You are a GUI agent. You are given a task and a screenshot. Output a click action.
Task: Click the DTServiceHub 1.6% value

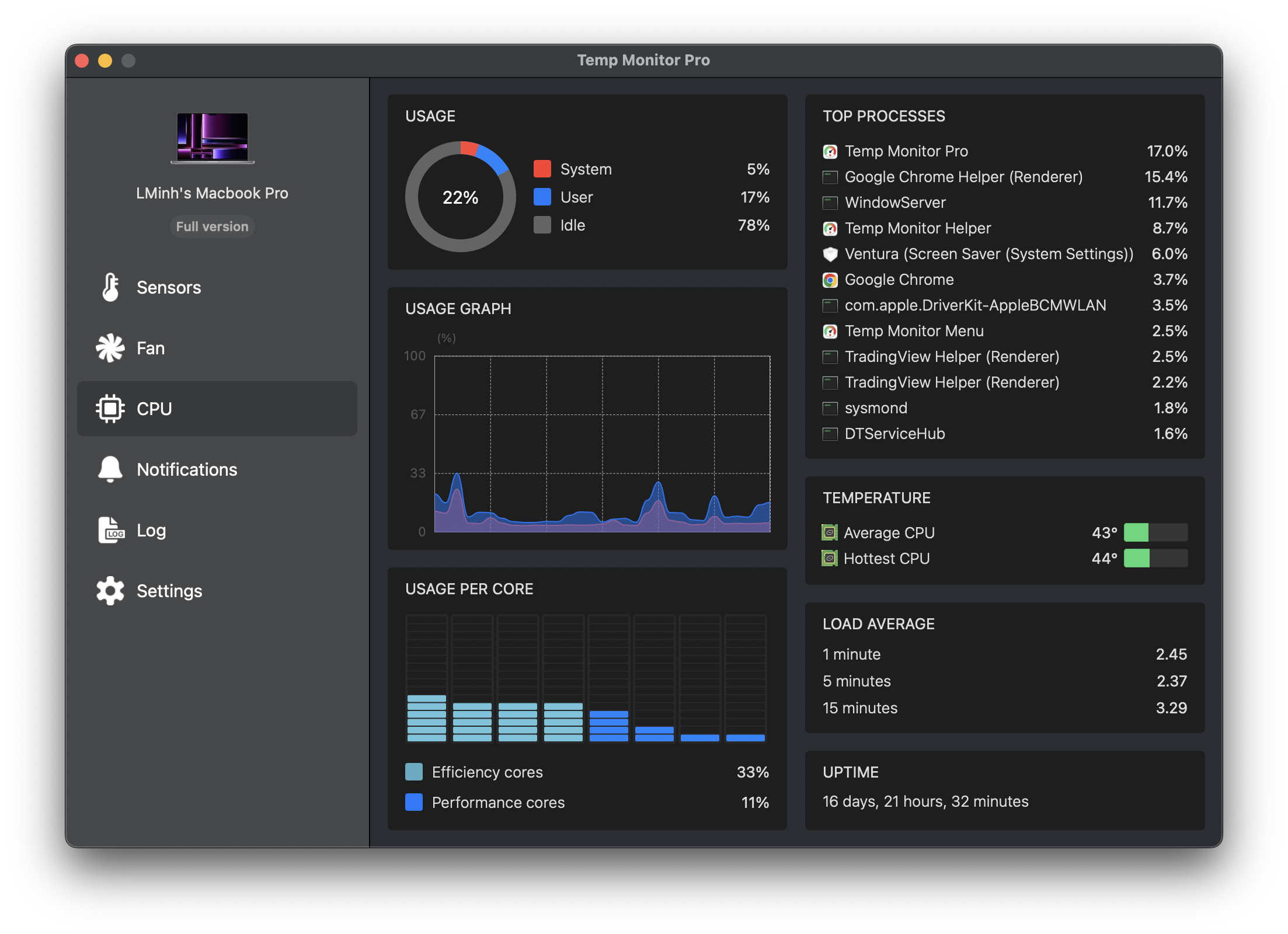coord(1171,434)
